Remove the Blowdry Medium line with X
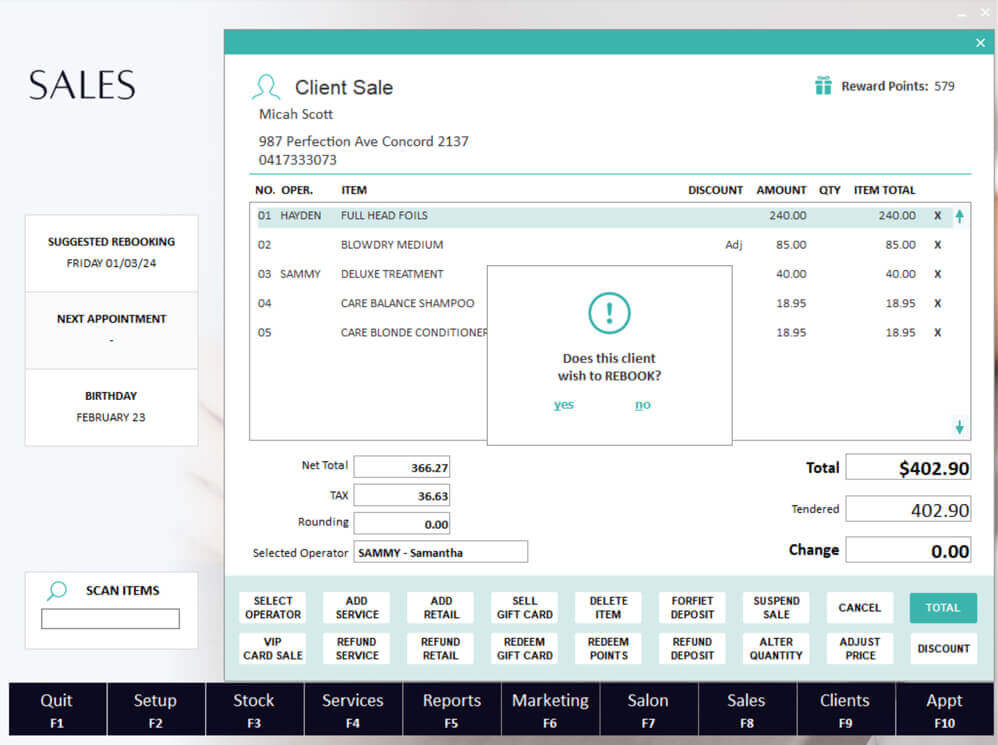 [x=937, y=244]
